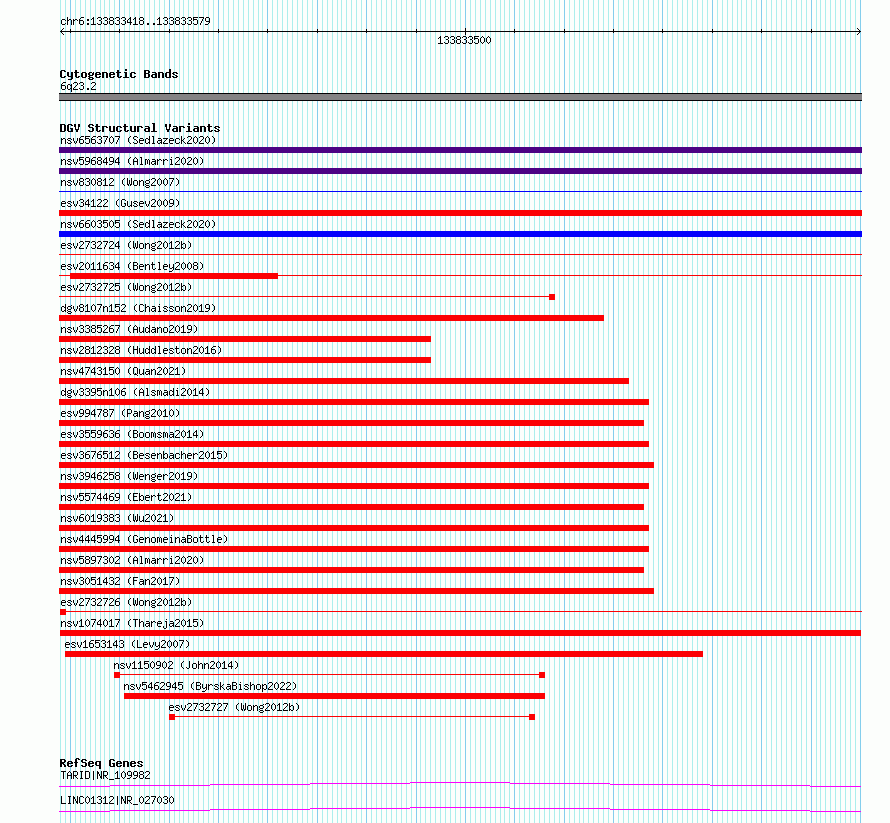Click the magenta line of LINC01312 transcript
Viewport: 890px width, 823px height.
460,809
